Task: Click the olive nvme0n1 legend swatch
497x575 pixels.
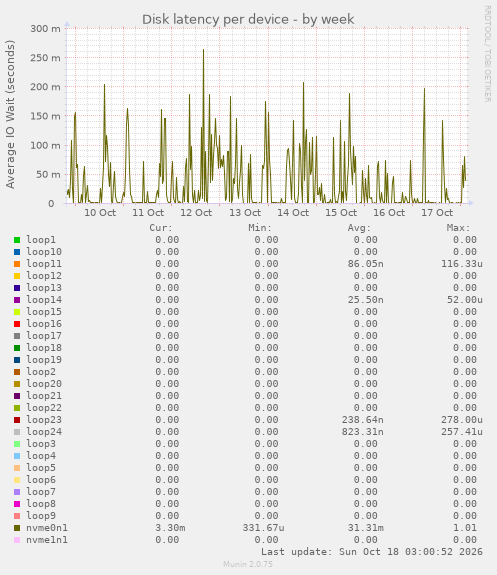Action: (17, 528)
